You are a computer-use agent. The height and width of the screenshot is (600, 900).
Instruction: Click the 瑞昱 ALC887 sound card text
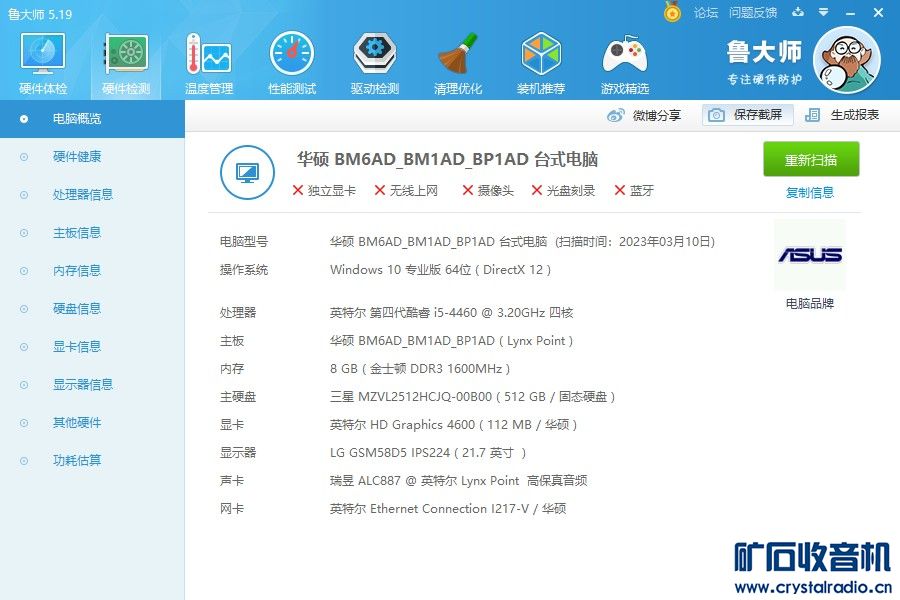(x=458, y=481)
